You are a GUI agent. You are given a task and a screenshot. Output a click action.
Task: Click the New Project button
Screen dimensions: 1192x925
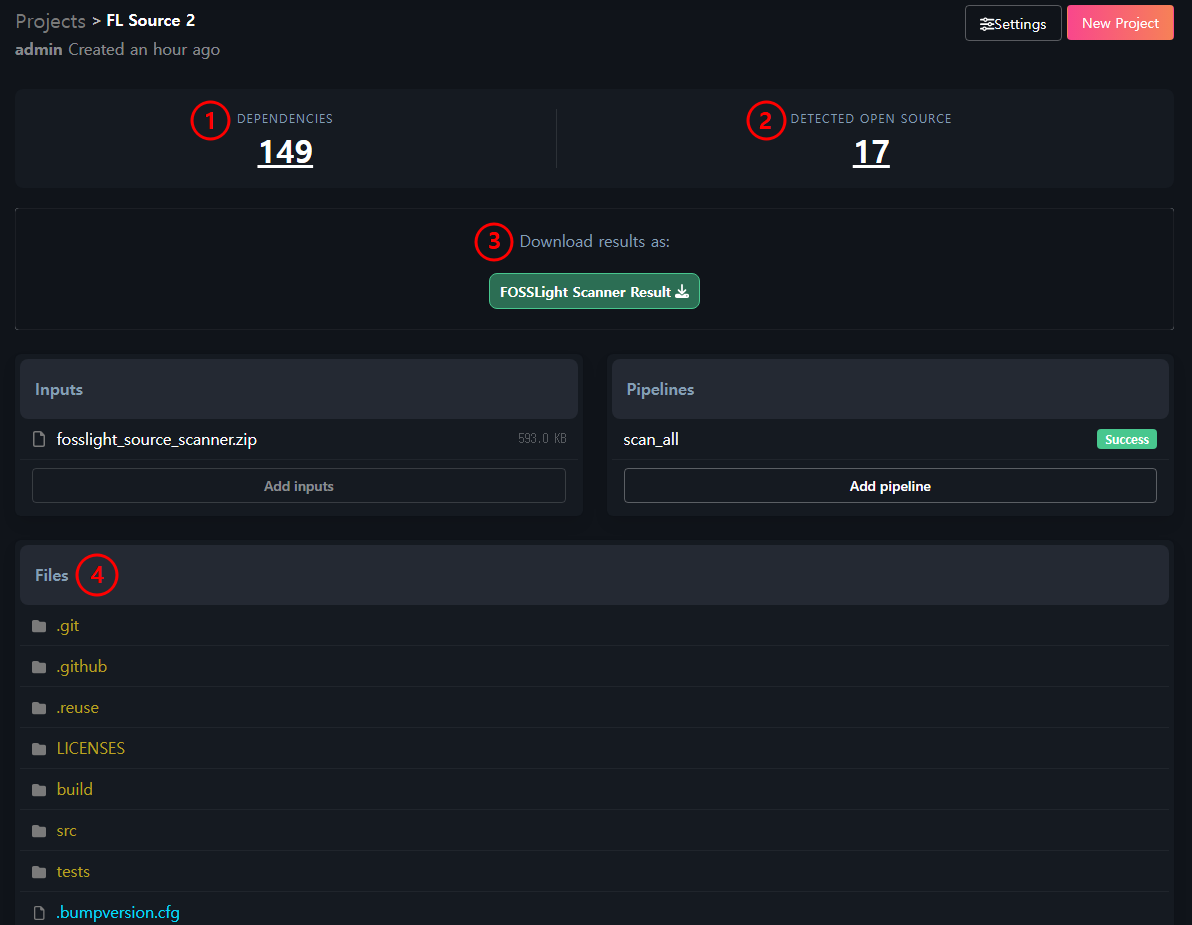[x=1120, y=23]
